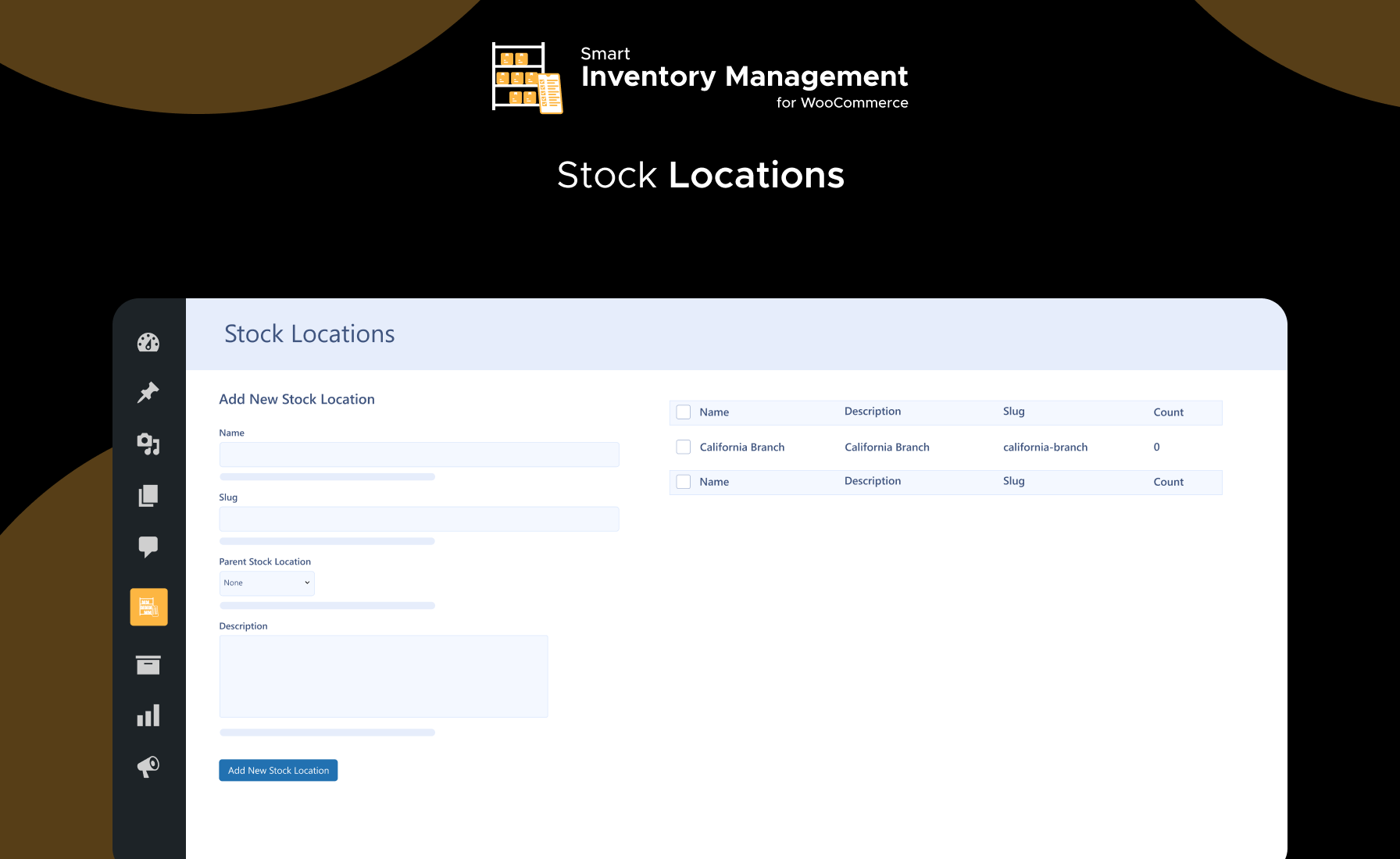Open the Products archive box icon
Viewport: 1400px width, 859px height.
pos(148,665)
